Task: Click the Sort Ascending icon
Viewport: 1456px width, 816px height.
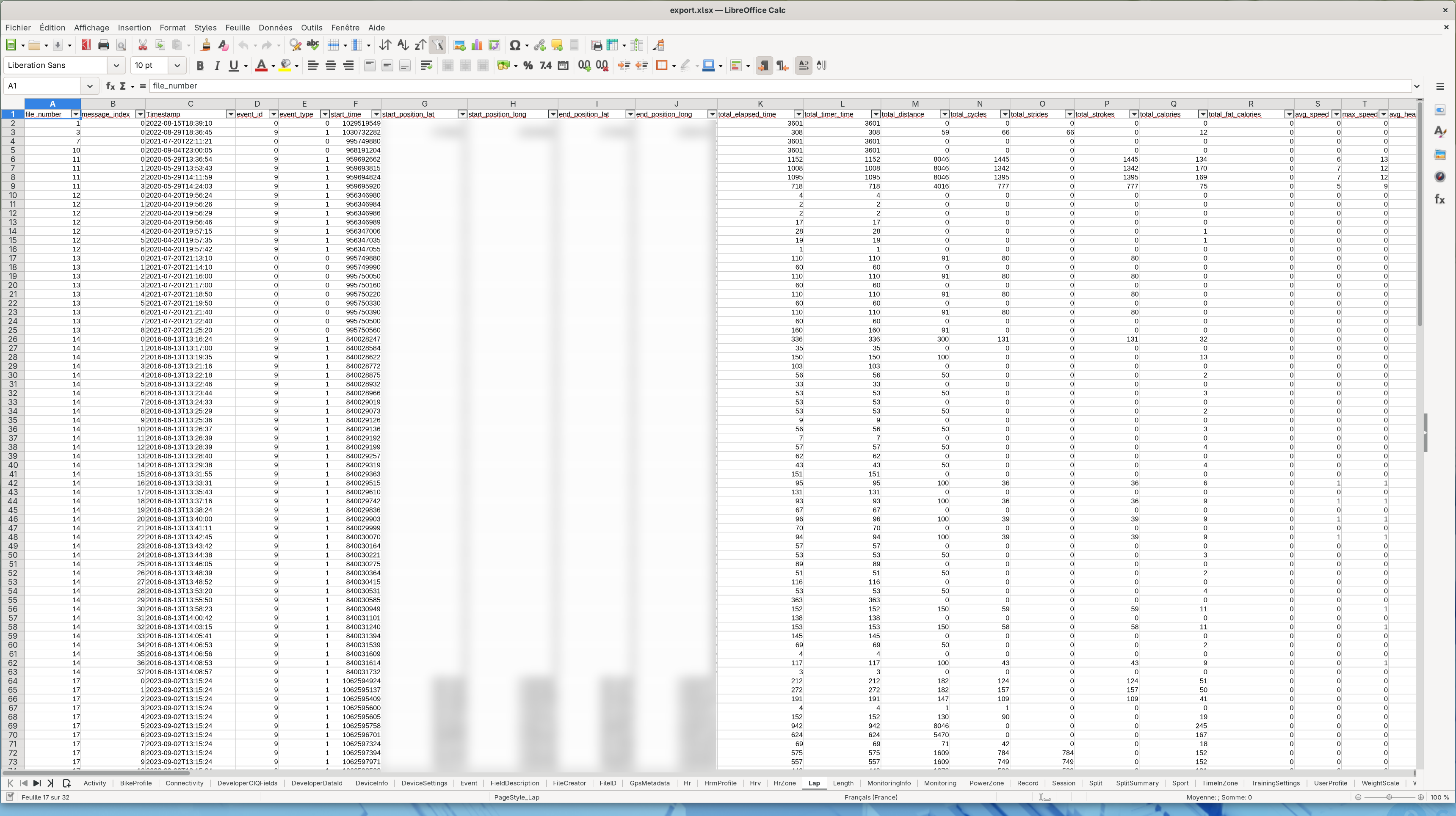Action: 403,45
